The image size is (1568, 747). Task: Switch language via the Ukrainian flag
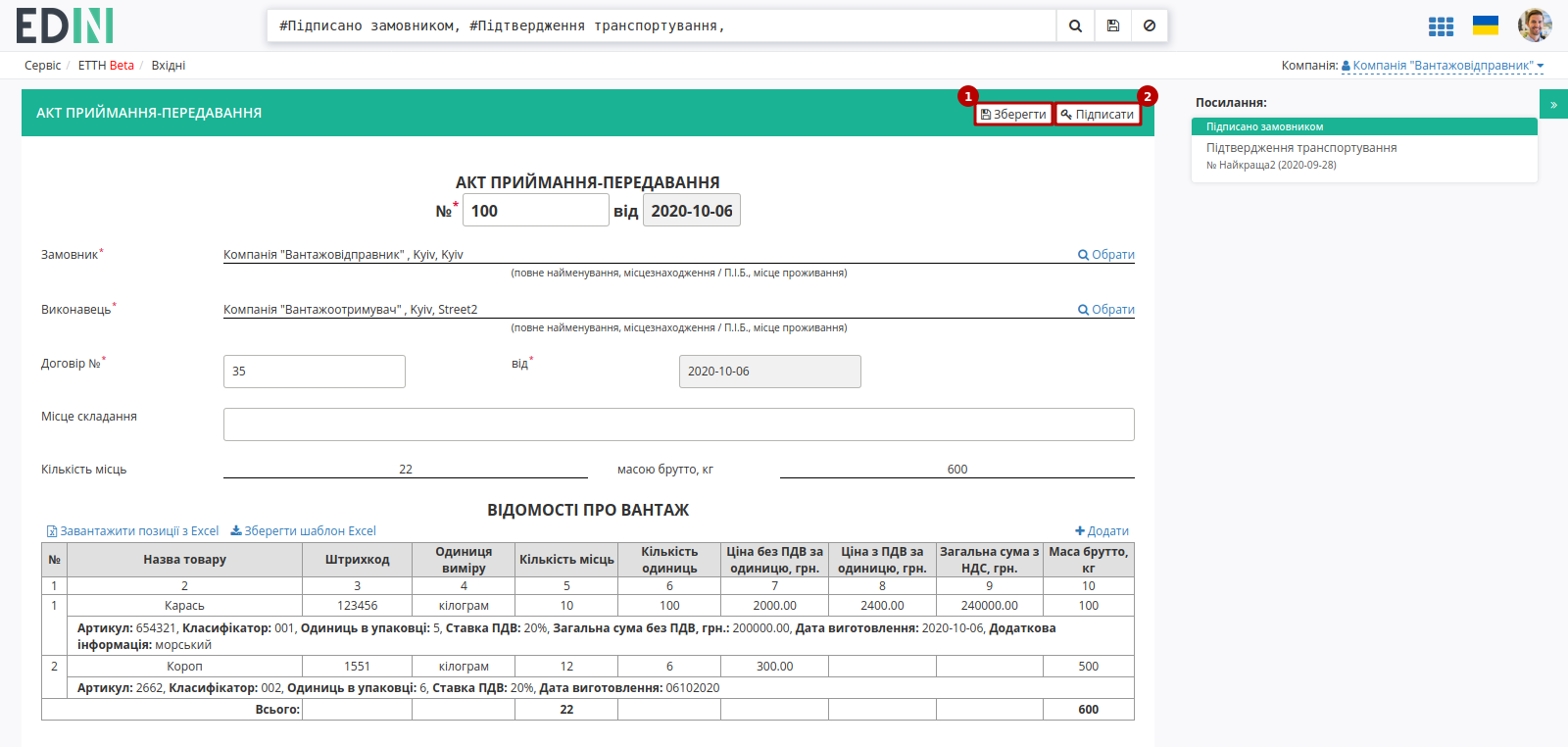pos(1486,25)
